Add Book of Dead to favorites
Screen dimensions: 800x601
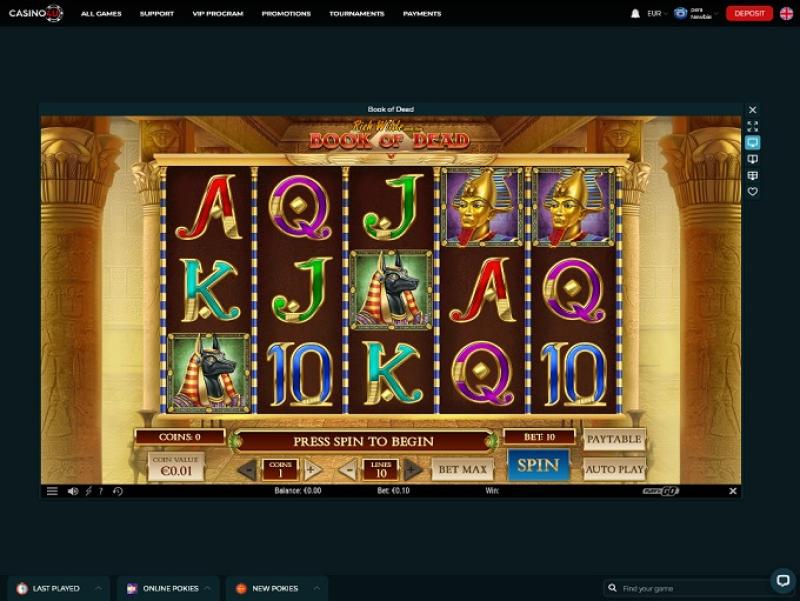753,192
